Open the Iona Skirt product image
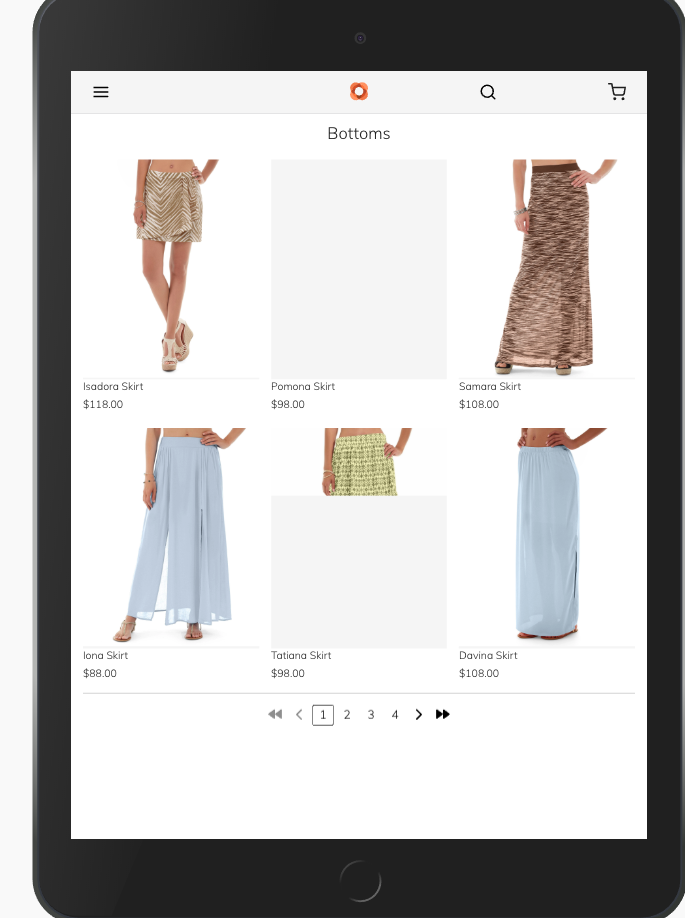The image size is (685, 918). pyautogui.click(x=171, y=537)
